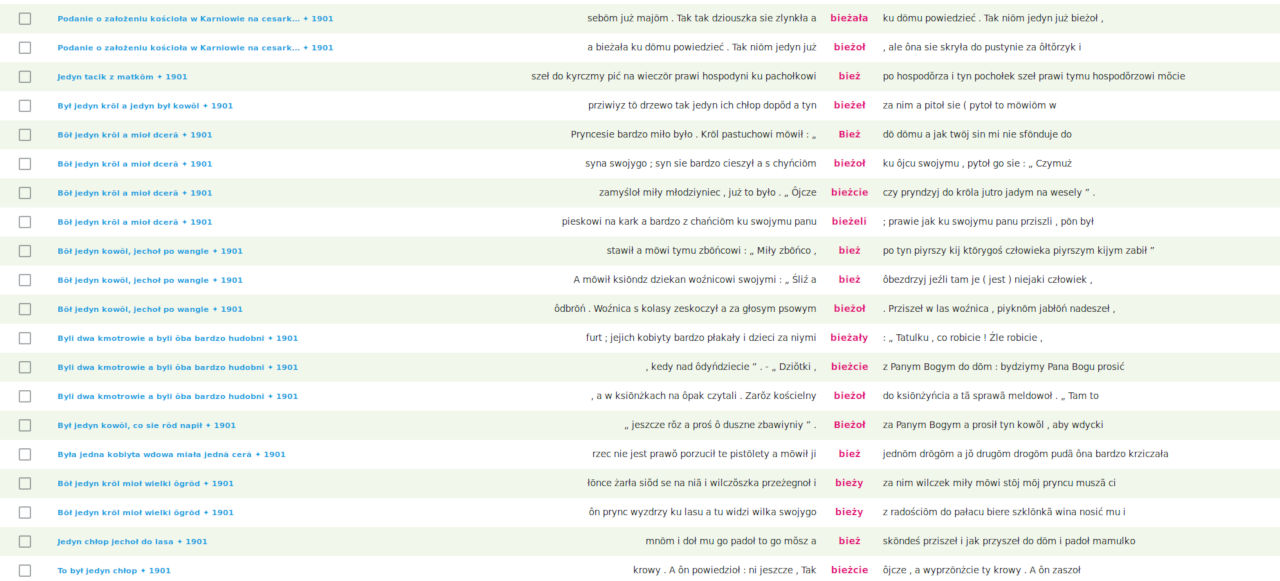Click the highlighted keyword 'bieżała'
This screenshot has width=1280, height=581.
(x=849, y=18)
